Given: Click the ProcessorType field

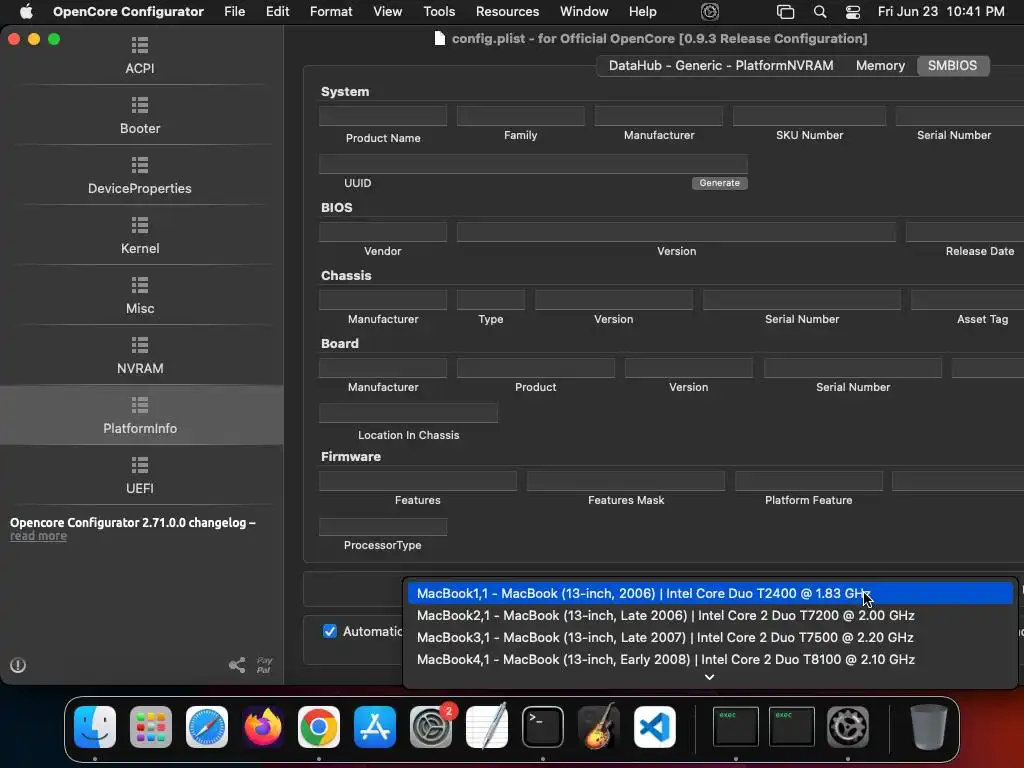Looking at the screenshot, I should point(383,526).
